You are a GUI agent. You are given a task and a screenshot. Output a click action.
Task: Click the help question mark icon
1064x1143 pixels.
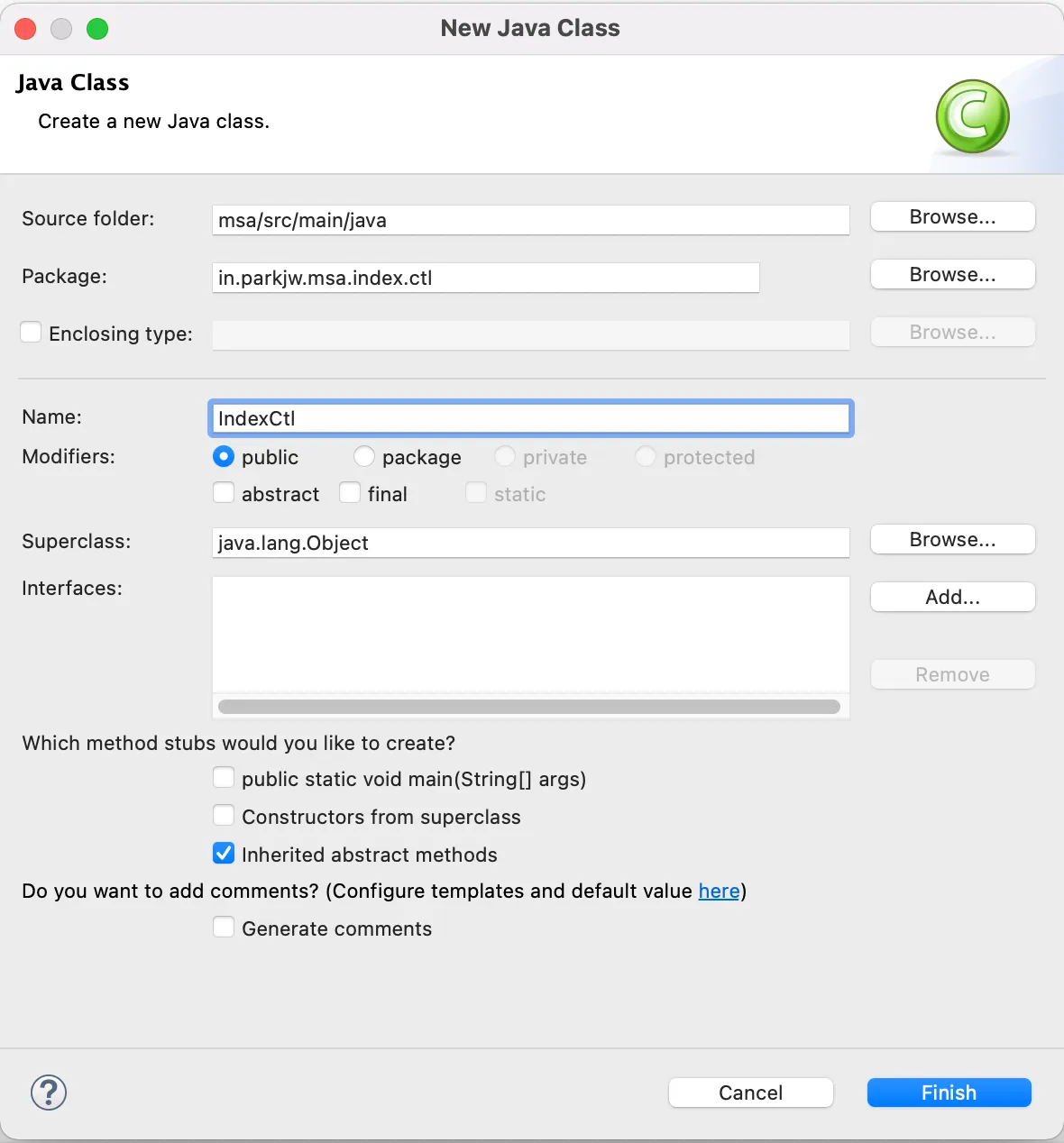[x=49, y=1093]
